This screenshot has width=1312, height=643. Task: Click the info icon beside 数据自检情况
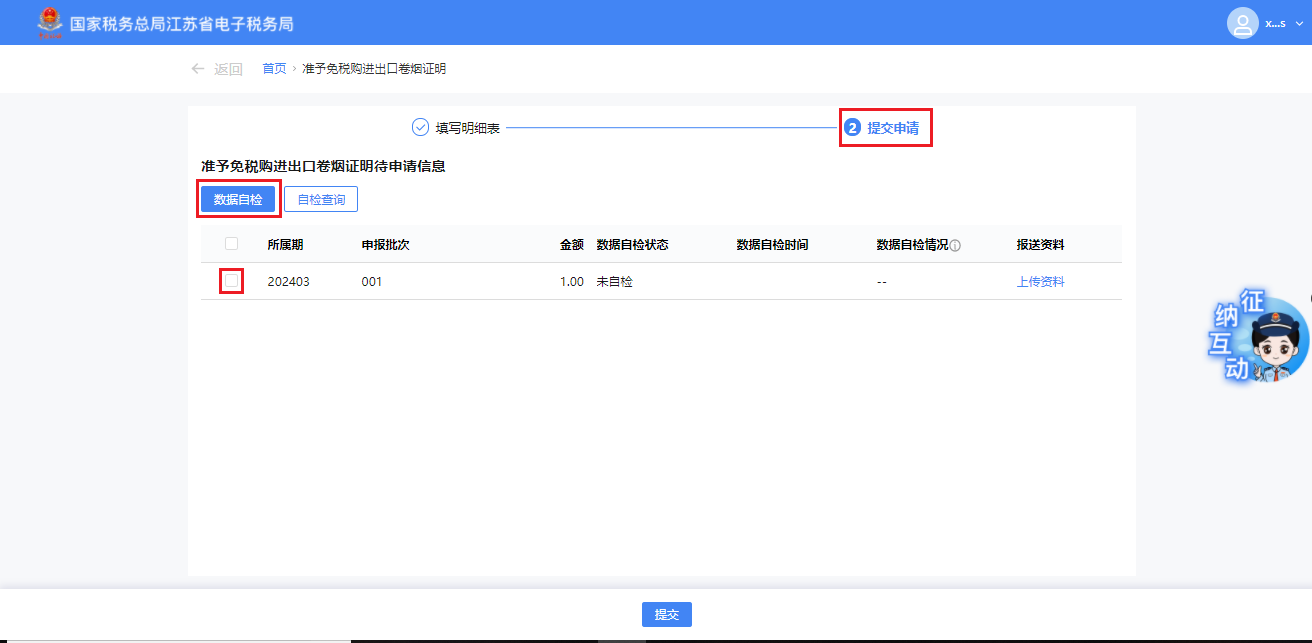(955, 245)
